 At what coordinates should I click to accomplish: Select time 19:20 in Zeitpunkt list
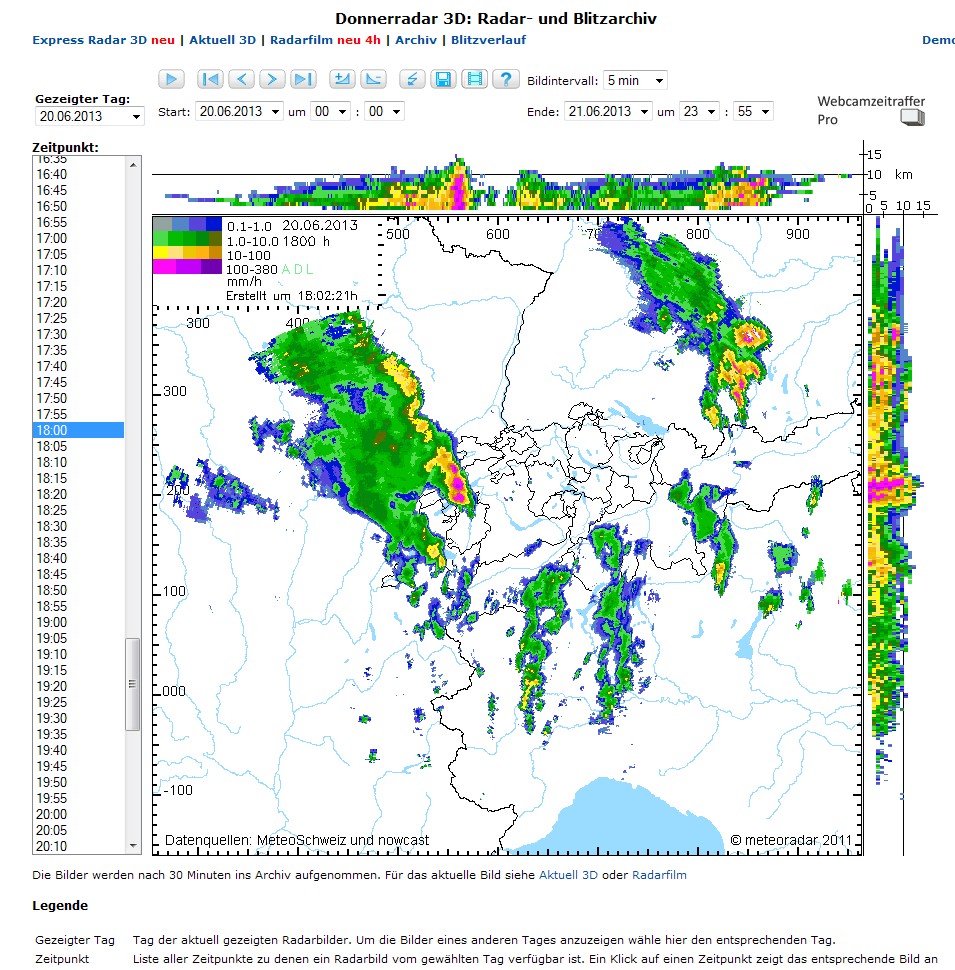pos(79,687)
